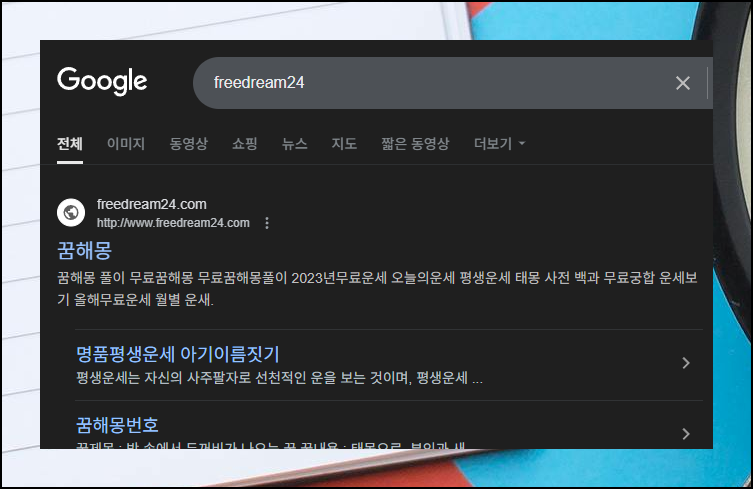Open the three-dot menu beside freedream24 URL
This screenshot has height=489, width=753.
point(267,223)
